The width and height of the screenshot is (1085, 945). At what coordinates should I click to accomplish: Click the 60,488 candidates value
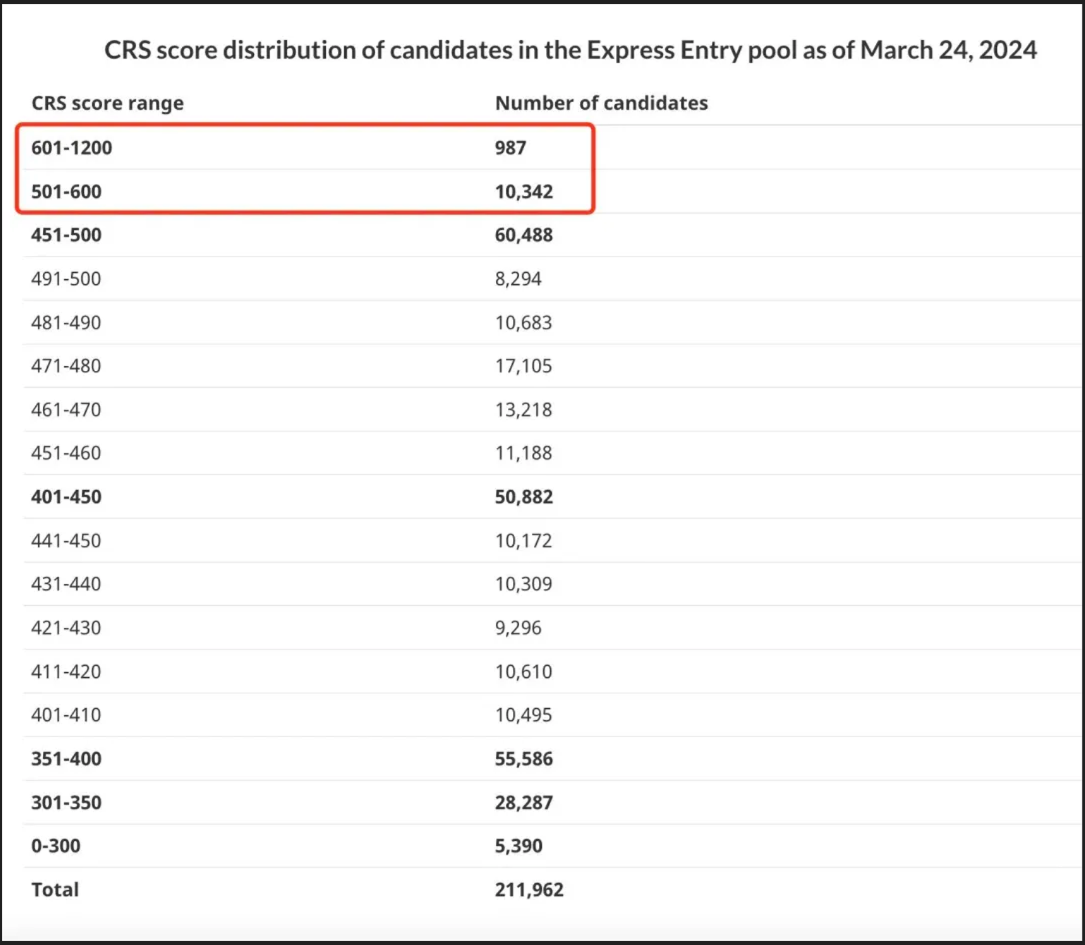tap(524, 235)
